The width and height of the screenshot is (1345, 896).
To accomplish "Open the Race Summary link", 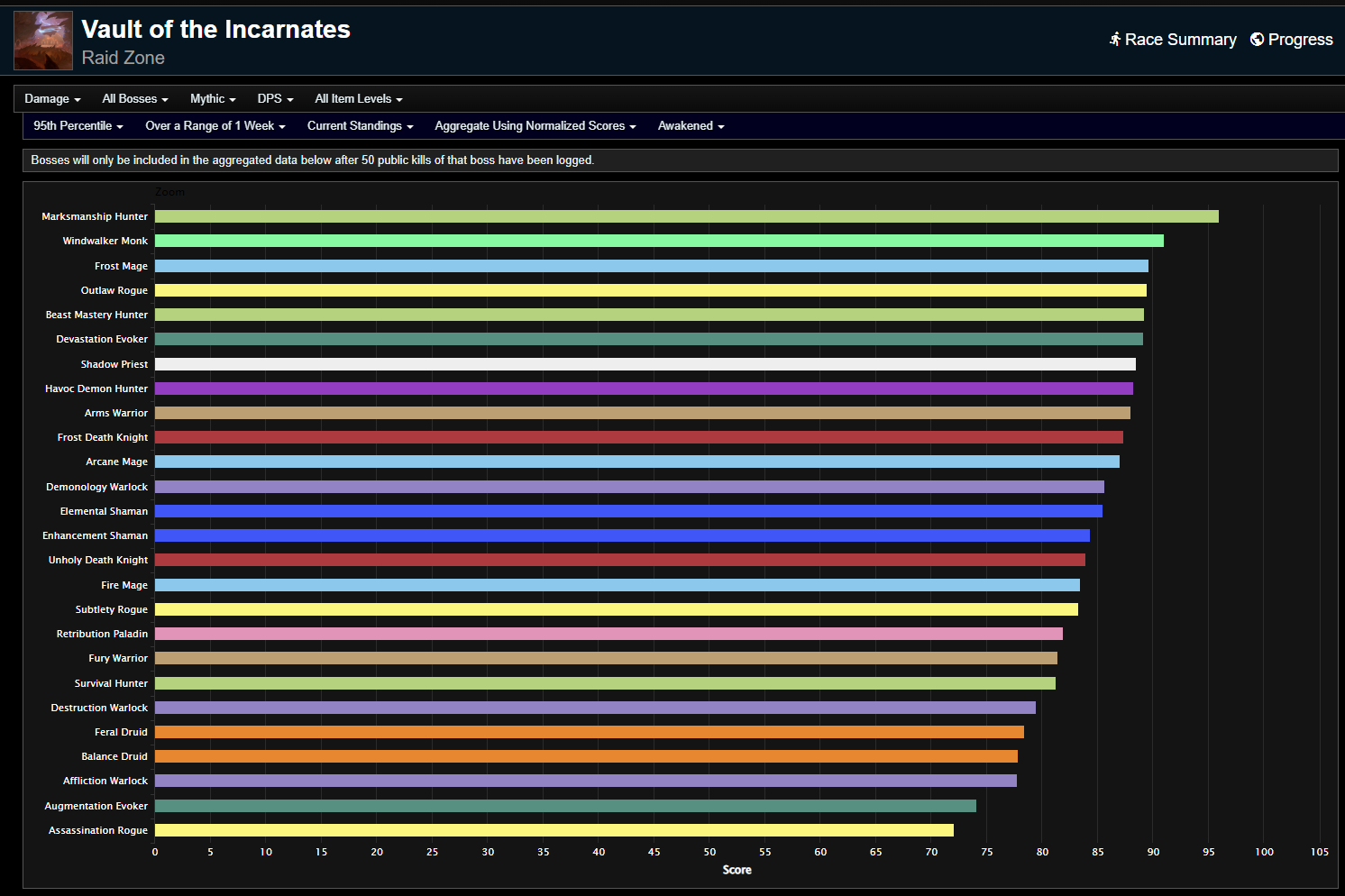I will pos(1180,40).
